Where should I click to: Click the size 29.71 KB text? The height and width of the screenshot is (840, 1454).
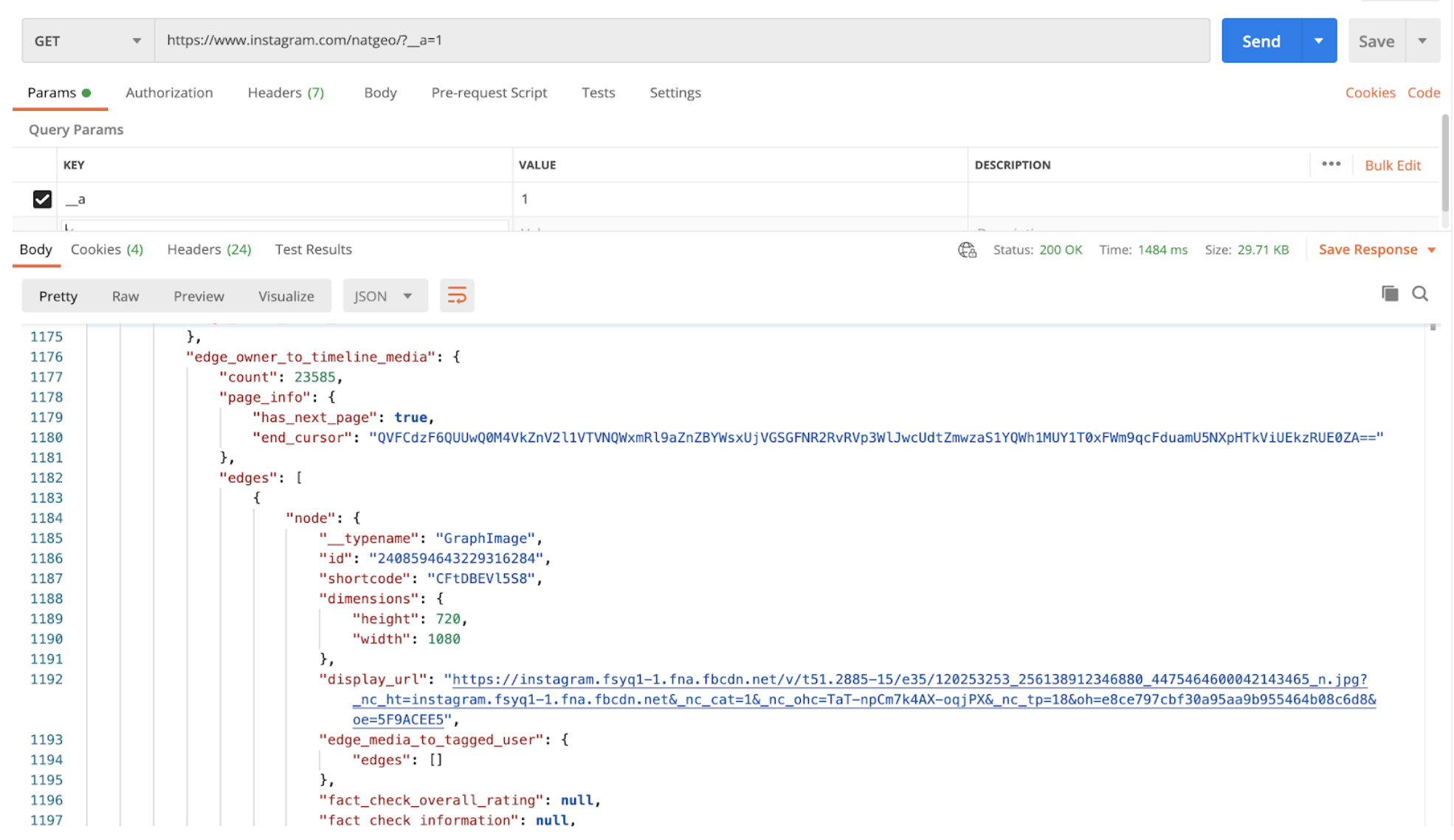1263,250
